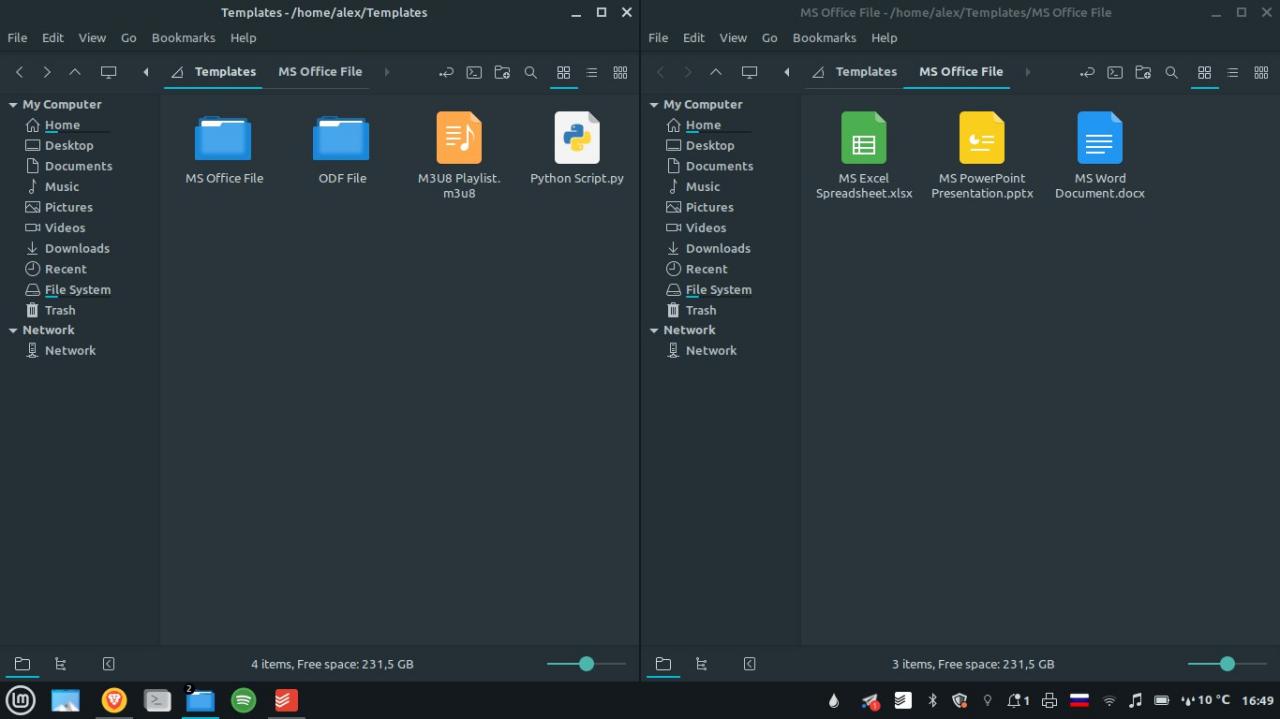Switch left window to list view

point(591,72)
